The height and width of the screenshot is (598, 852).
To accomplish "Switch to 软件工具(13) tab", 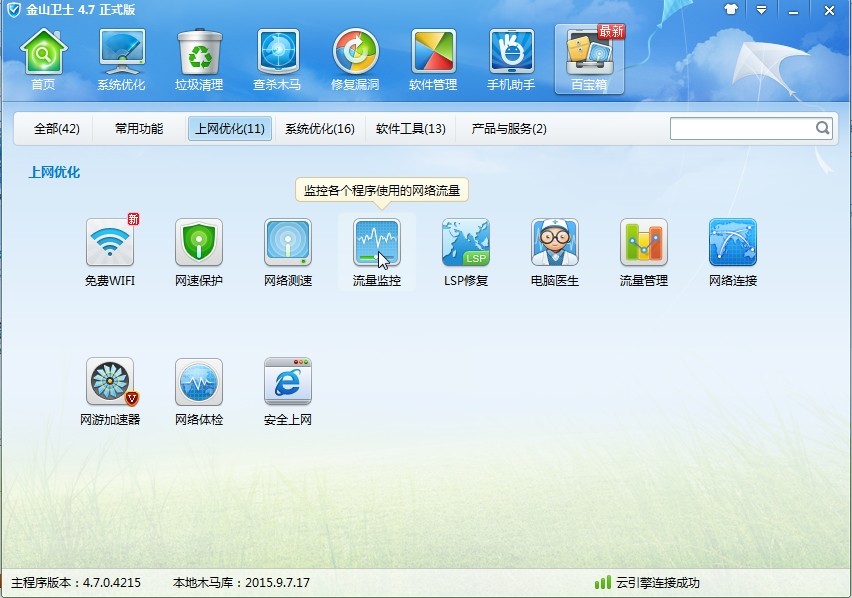I will pyautogui.click(x=411, y=129).
